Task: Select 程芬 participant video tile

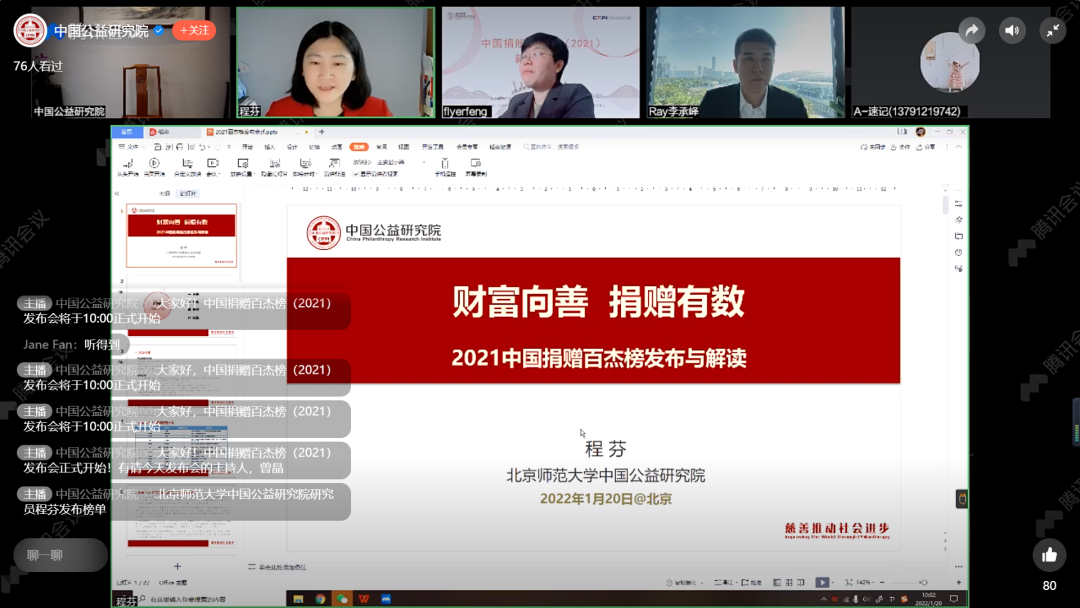Action: tap(335, 63)
